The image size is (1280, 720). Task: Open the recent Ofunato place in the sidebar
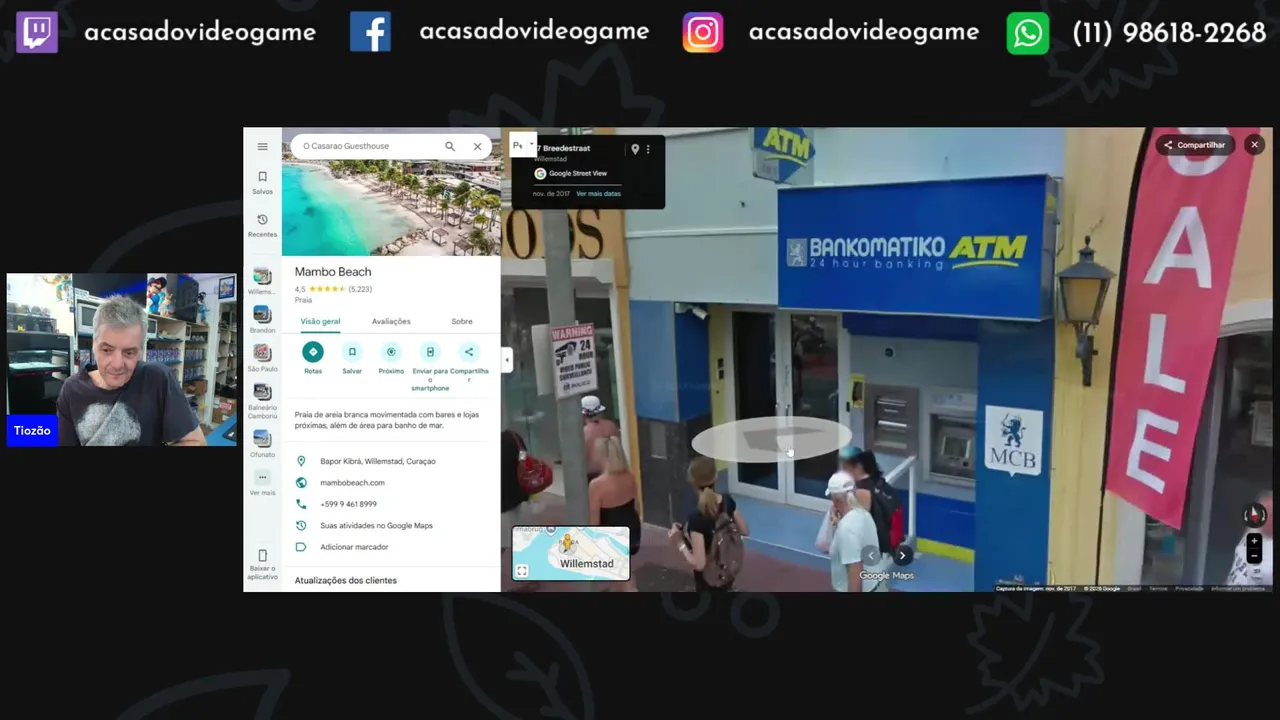coord(262,444)
